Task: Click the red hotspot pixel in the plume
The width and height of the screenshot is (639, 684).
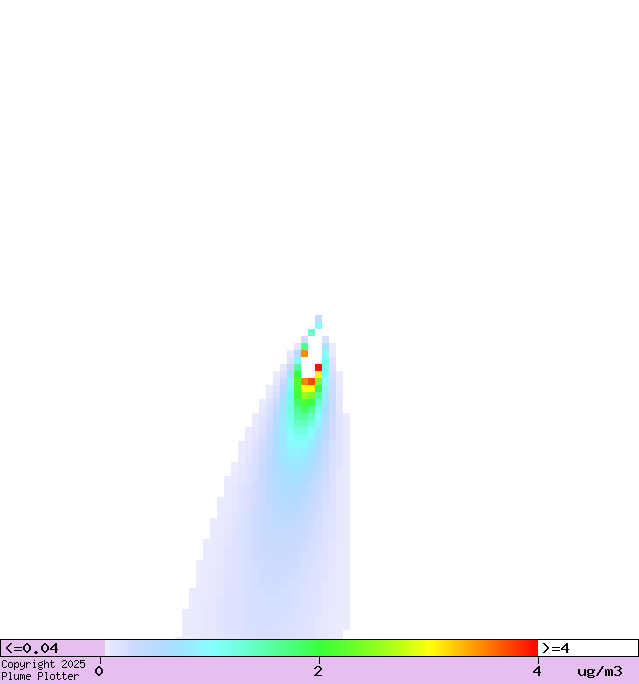Action: (x=318, y=367)
